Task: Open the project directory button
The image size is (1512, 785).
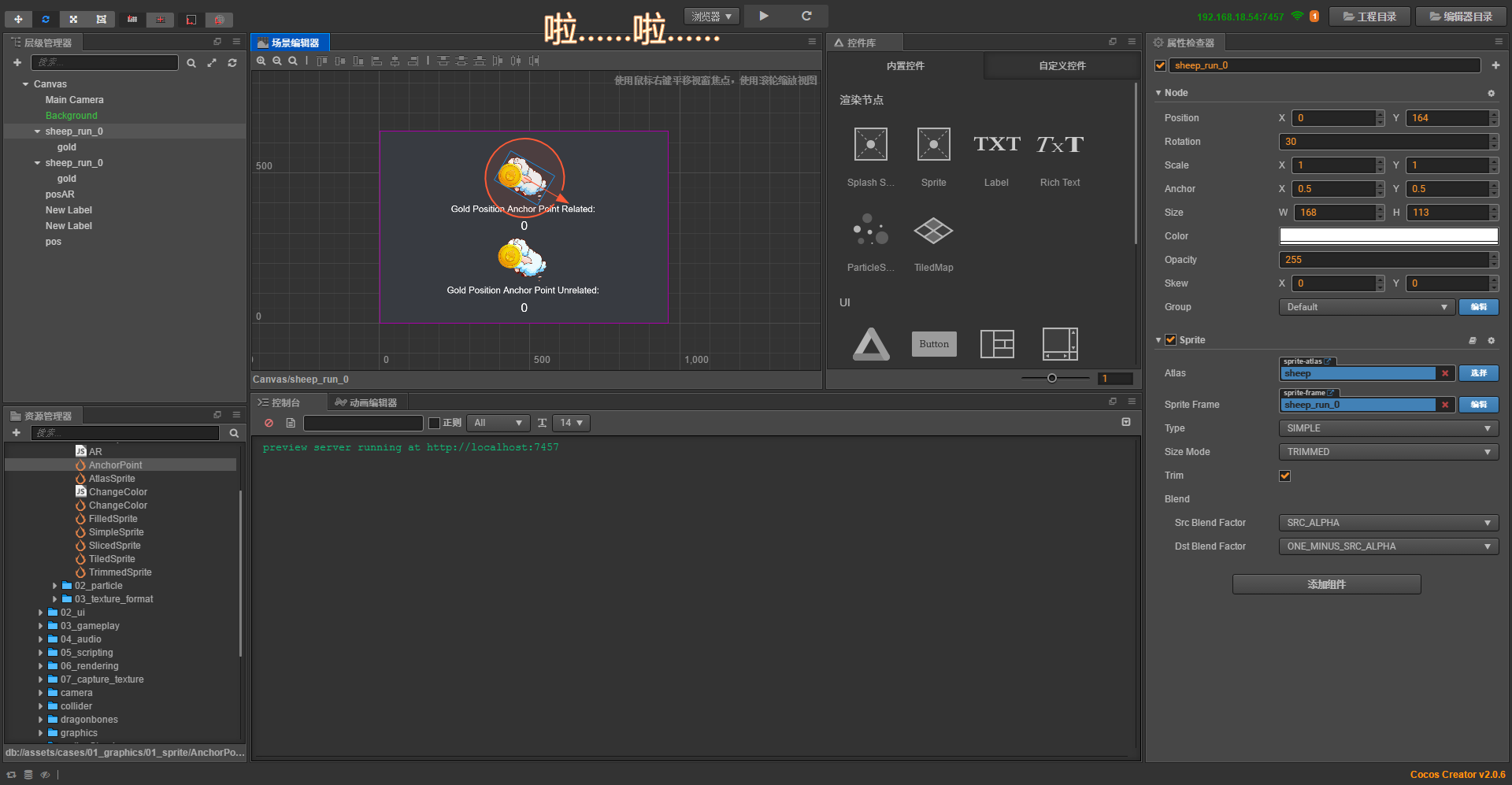Action: coord(1369,17)
